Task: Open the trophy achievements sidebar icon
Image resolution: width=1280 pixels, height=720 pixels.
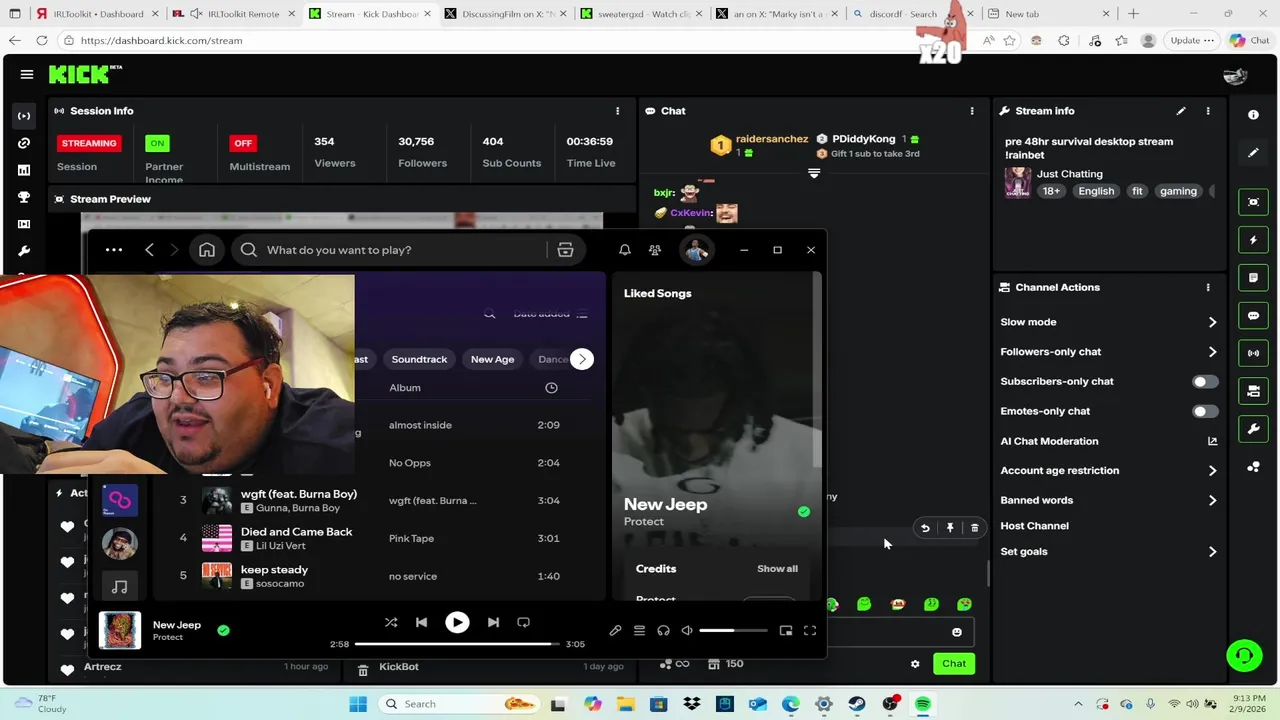Action: 24,197
